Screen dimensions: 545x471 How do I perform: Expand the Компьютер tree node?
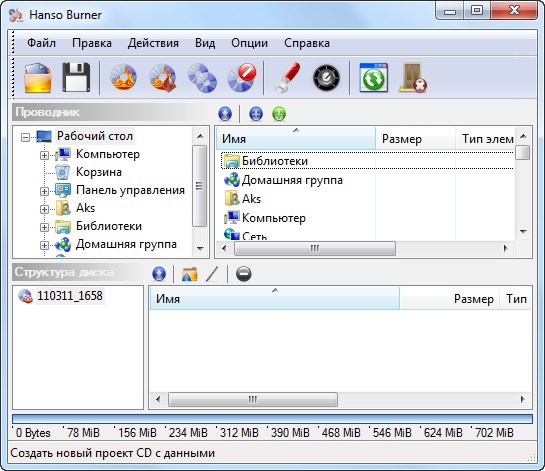pyautogui.click(x=44, y=155)
